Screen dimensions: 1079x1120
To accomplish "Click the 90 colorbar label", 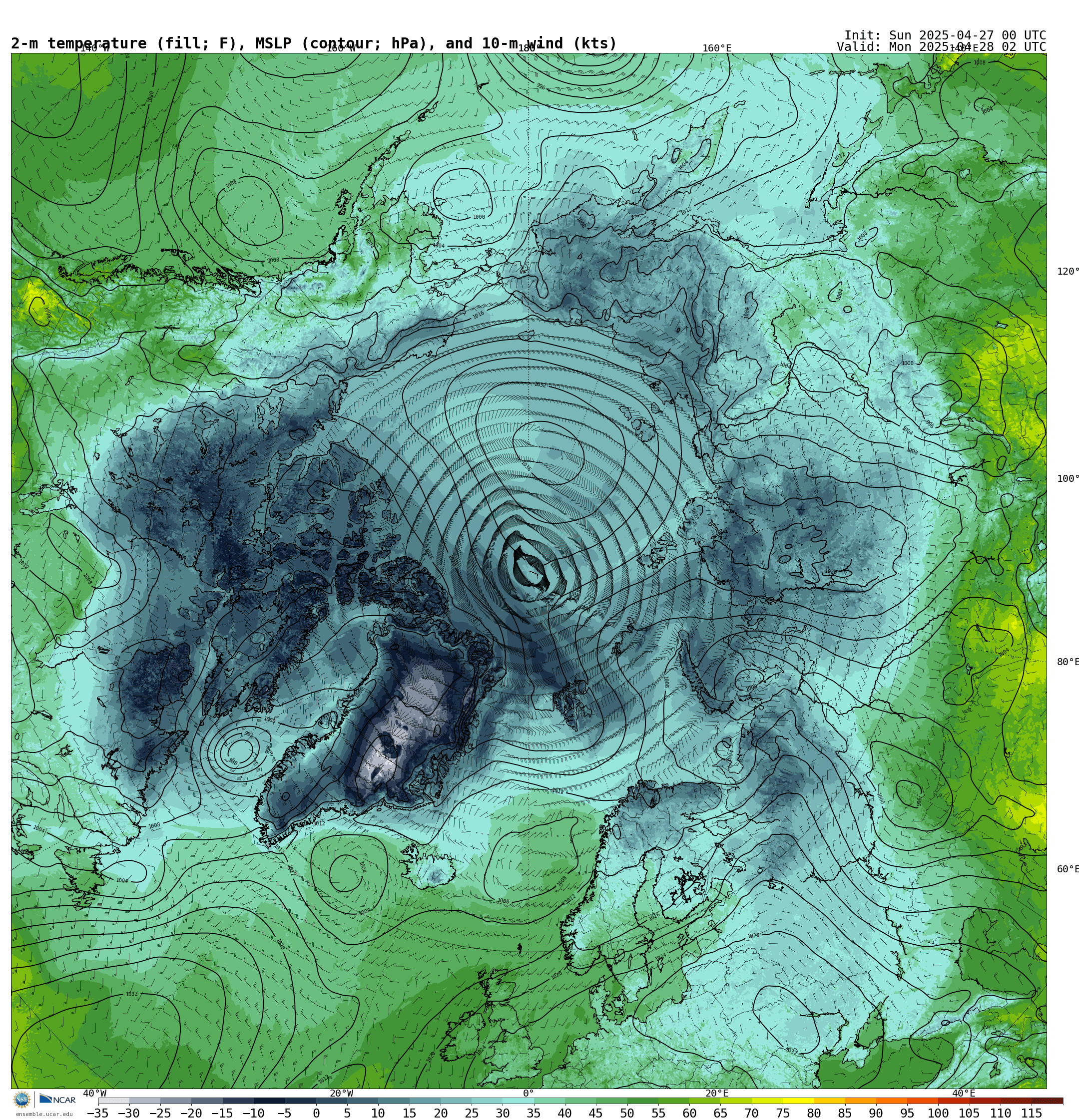I will pyautogui.click(x=876, y=1113).
